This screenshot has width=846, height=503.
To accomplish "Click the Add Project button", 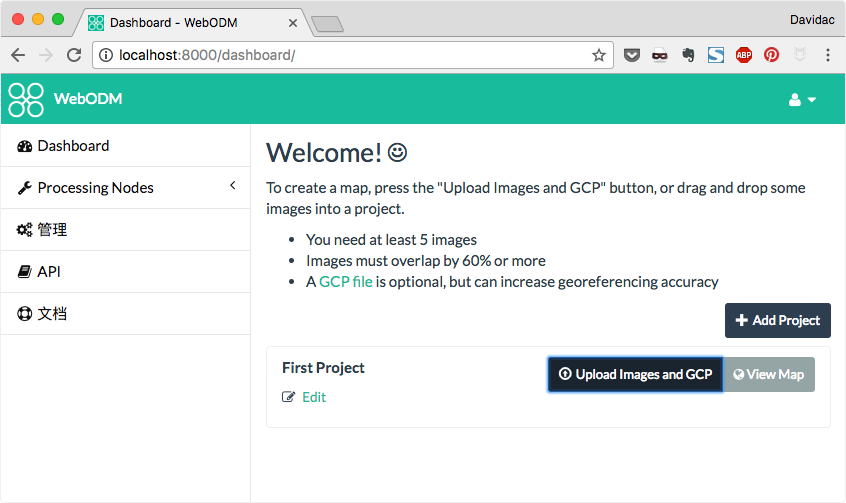I will [777, 321].
